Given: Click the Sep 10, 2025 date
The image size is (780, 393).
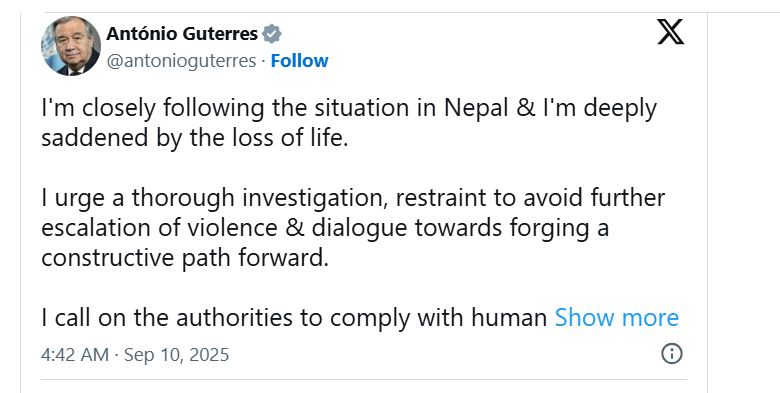Looking at the screenshot, I should 177,355.
